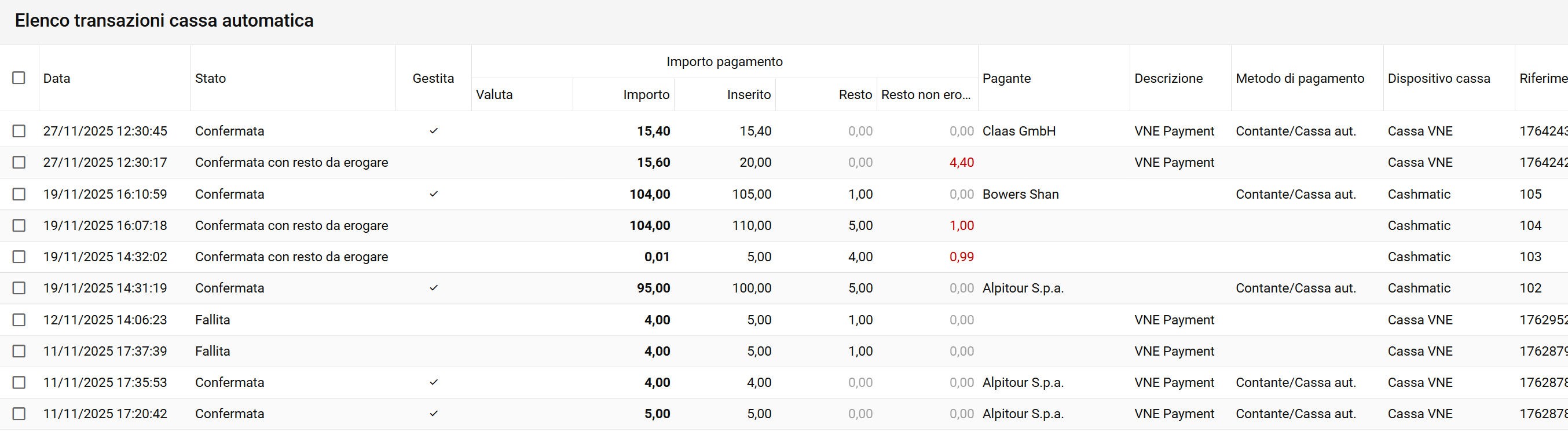Click Gestita checkmark for Bowers Shan row

point(433,194)
